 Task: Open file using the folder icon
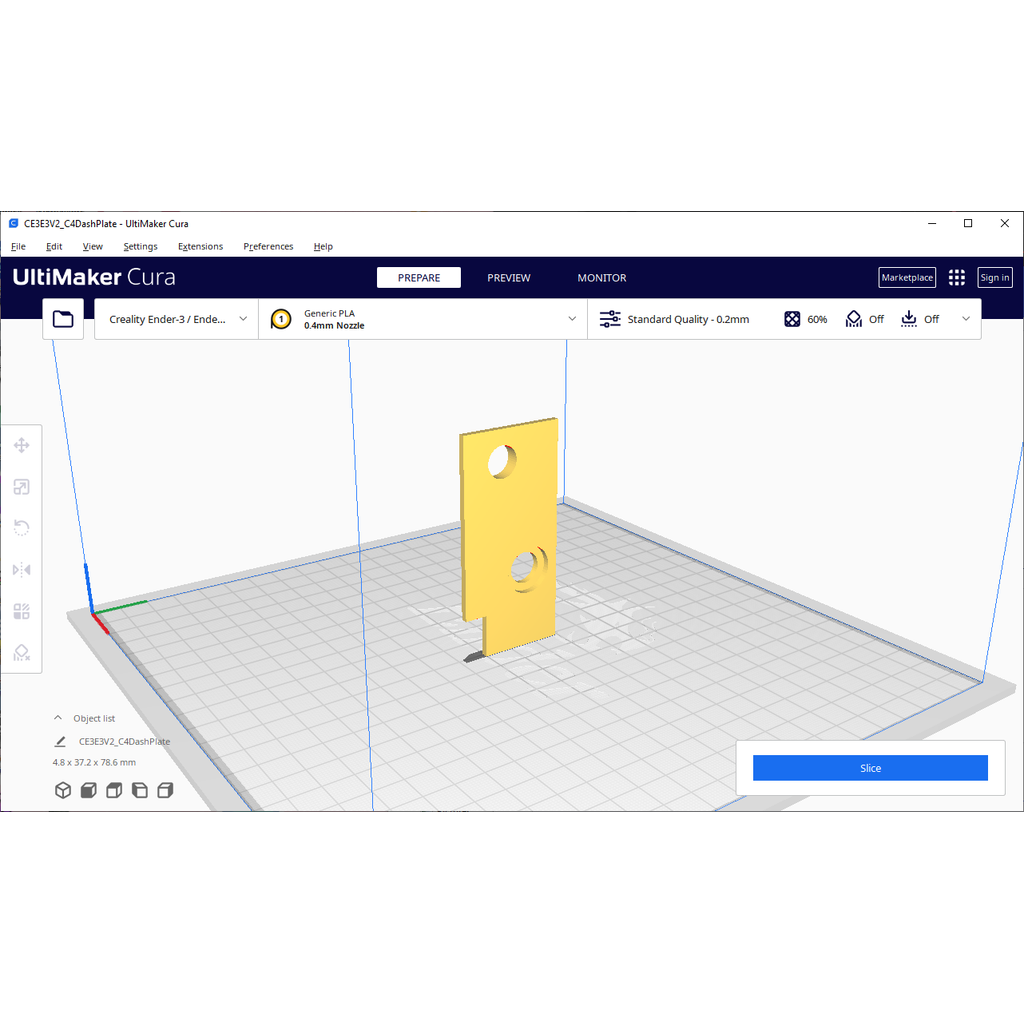[x=63, y=319]
